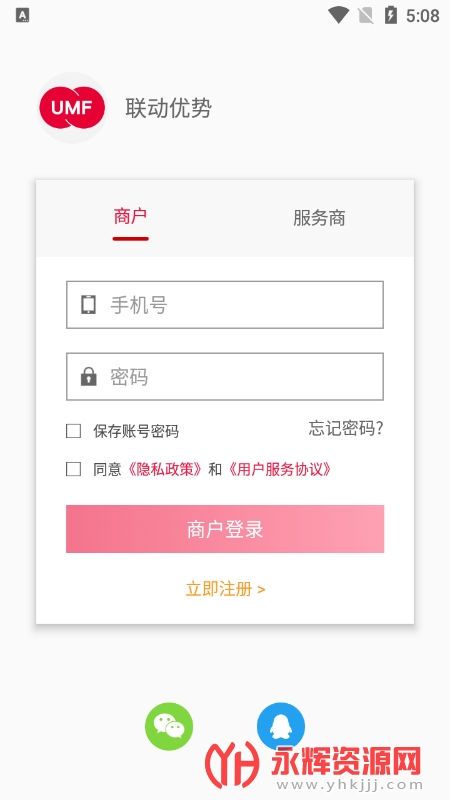Check the 同意 privacy agreement checkbox

pos(73,469)
